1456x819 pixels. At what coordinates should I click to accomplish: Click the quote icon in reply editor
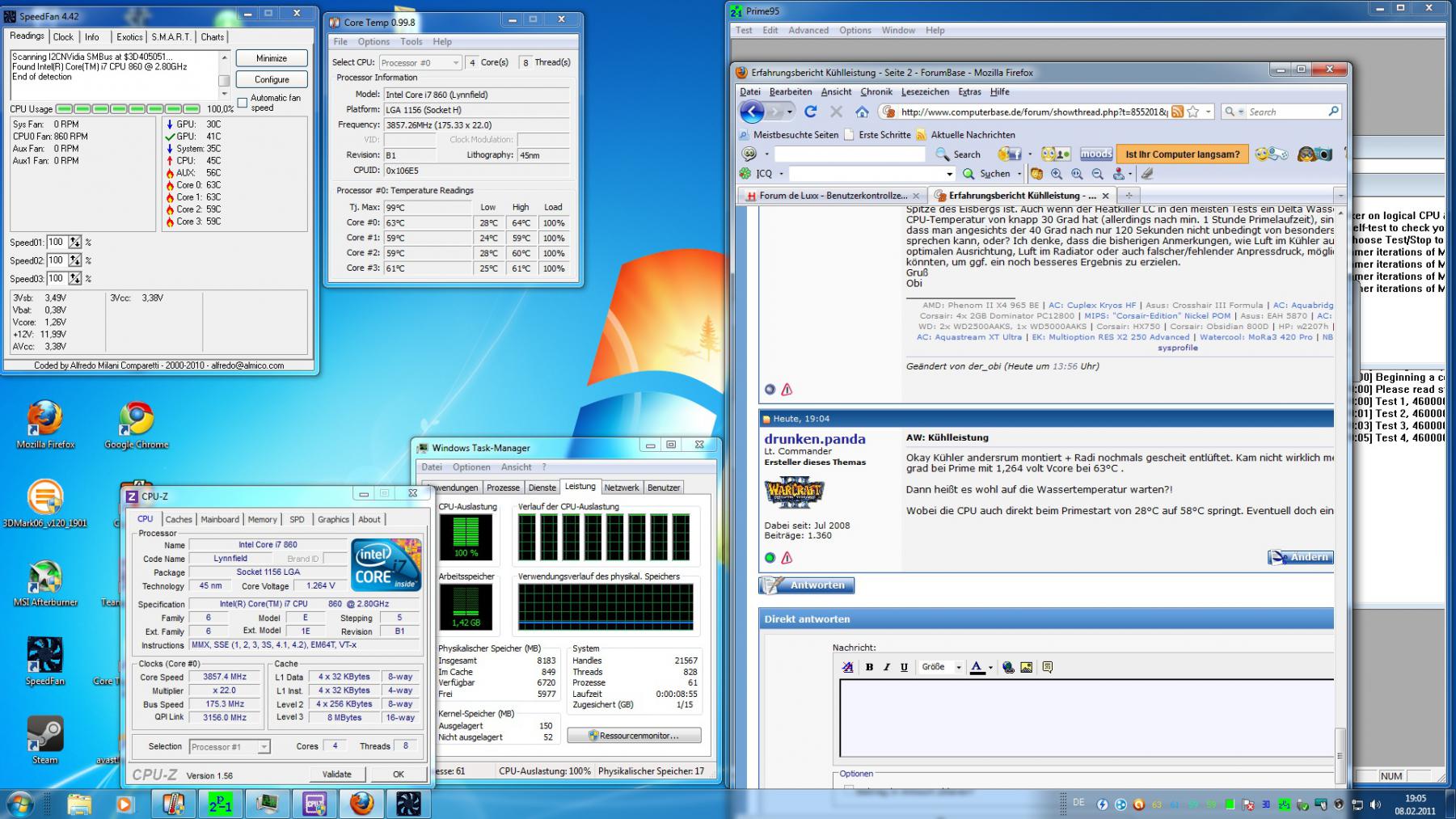point(1048,667)
